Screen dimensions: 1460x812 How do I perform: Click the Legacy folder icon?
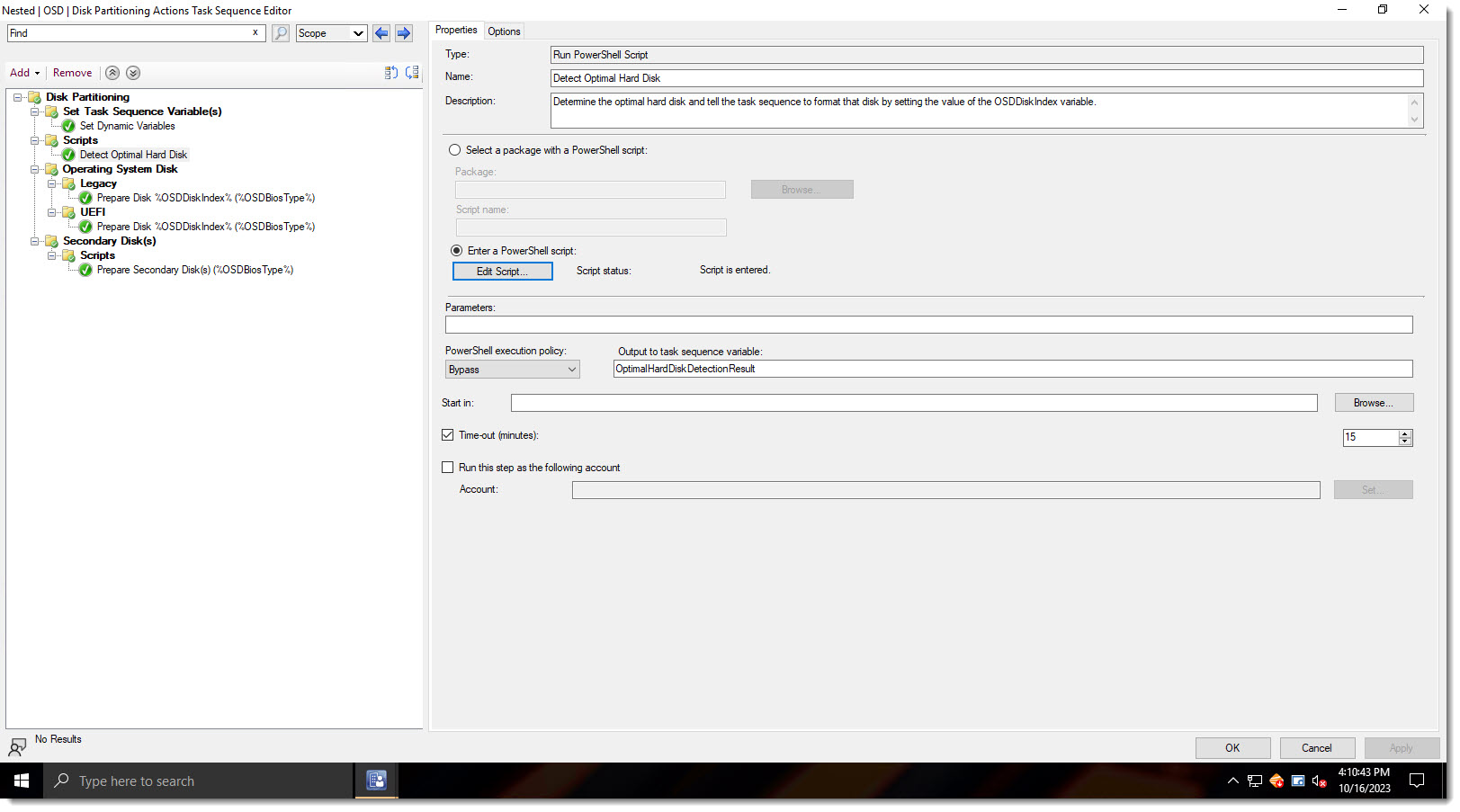(x=68, y=183)
